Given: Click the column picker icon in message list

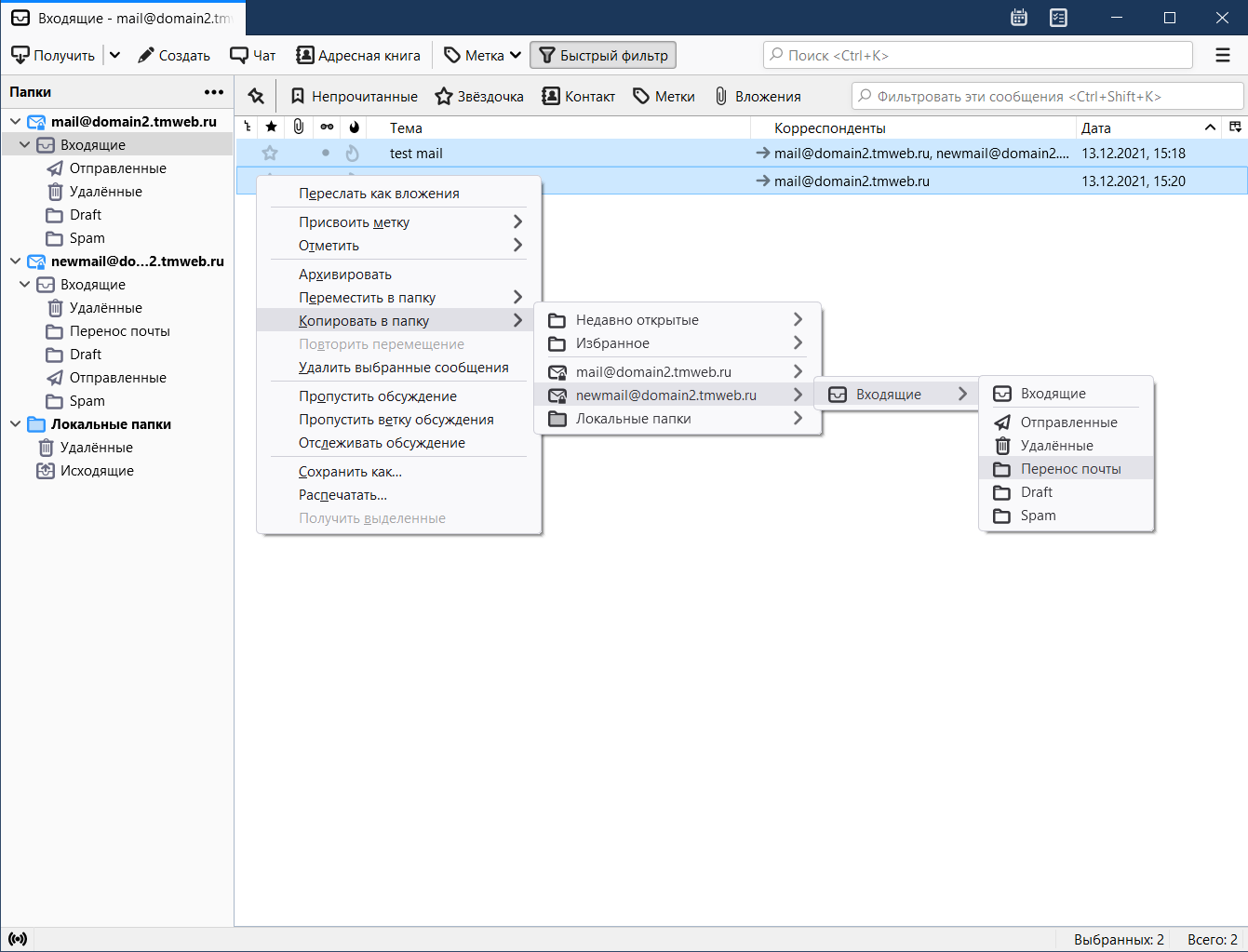Looking at the screenshot, I should point(1235,127).
